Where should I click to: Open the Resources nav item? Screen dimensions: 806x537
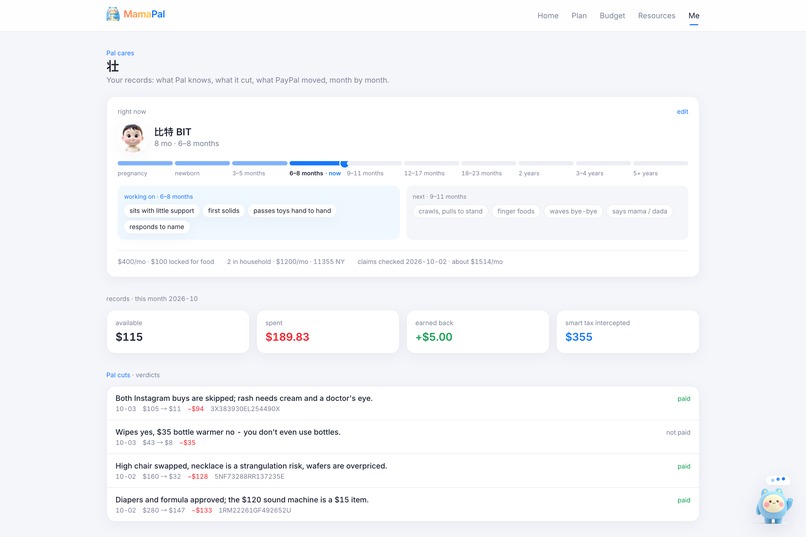(x=656, y=15)
